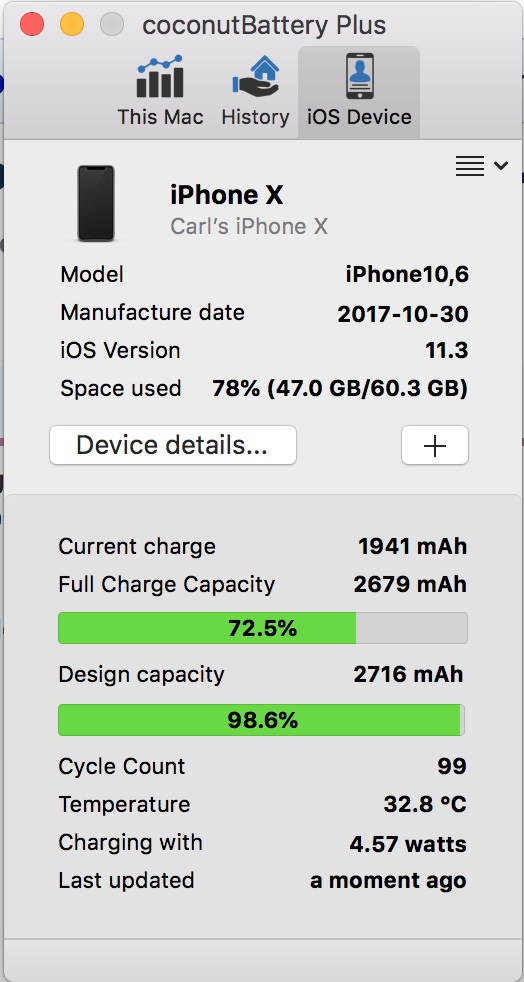Open the list view menu icon
Image resolution: width=524 pixels, height=982 pixels.
[470, 166]
